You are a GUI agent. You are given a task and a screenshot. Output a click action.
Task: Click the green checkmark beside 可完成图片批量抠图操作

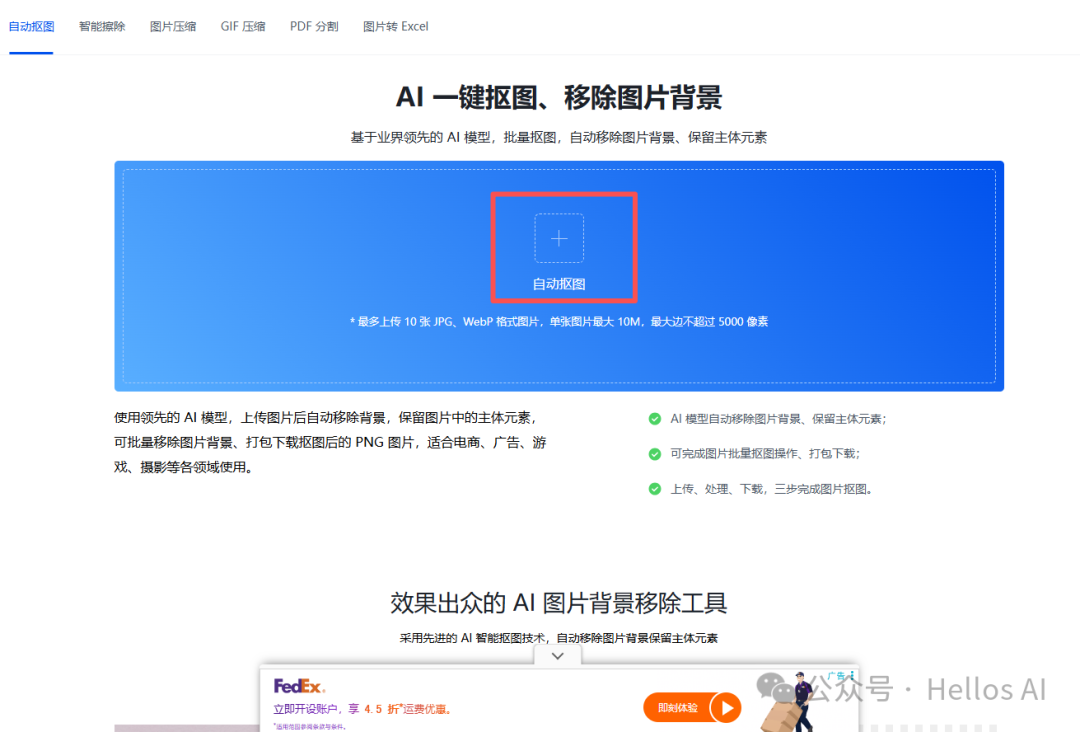(655, 454)
